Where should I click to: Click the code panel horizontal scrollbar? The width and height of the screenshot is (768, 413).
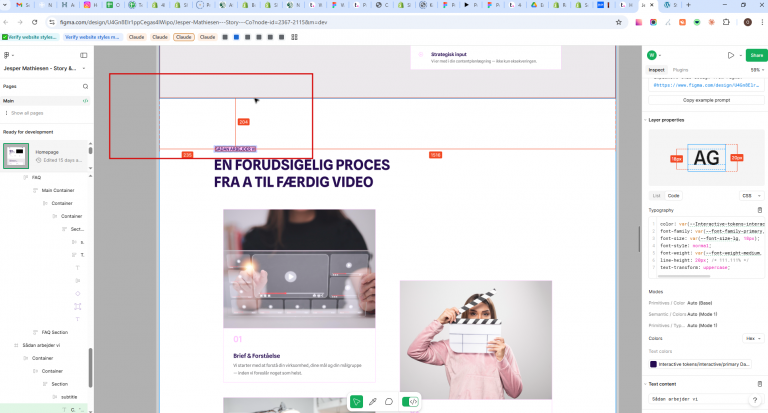pos(684,276)
